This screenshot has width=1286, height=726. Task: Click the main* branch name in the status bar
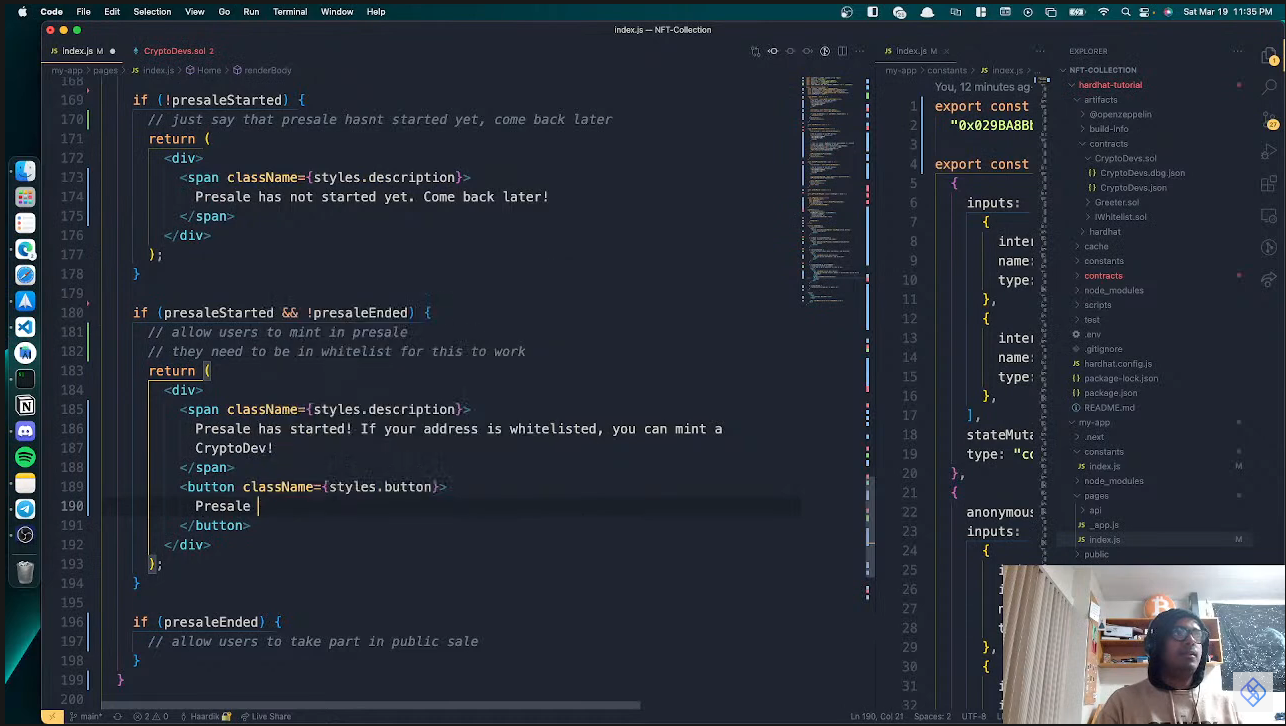point(90,717)
